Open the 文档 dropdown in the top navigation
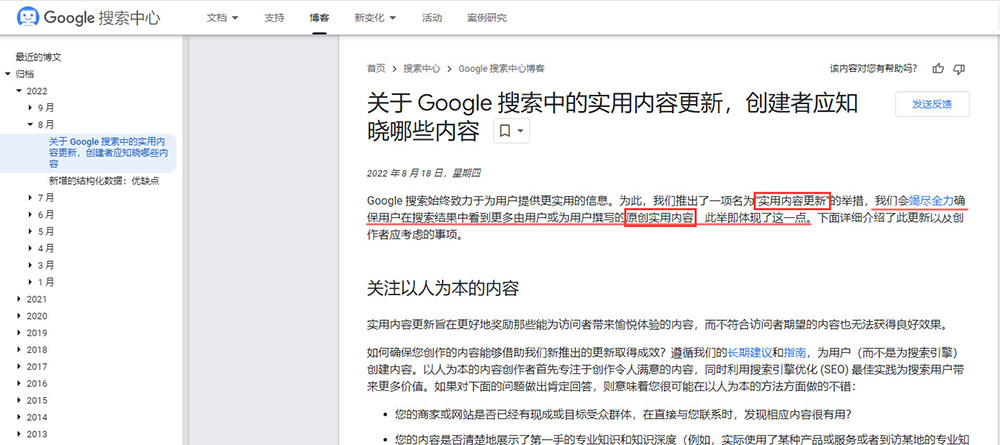This screenshot has width=1000, height=445. pyautogui.click(x=223, y=18)
